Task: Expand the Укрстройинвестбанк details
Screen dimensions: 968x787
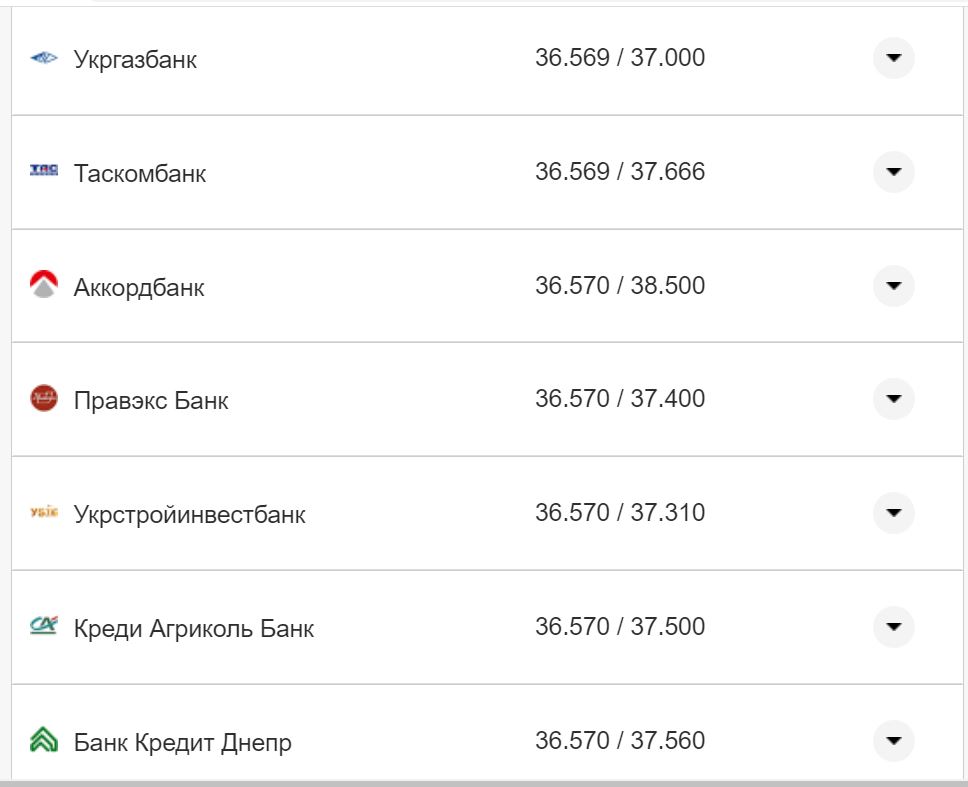Action: point(893,512)
